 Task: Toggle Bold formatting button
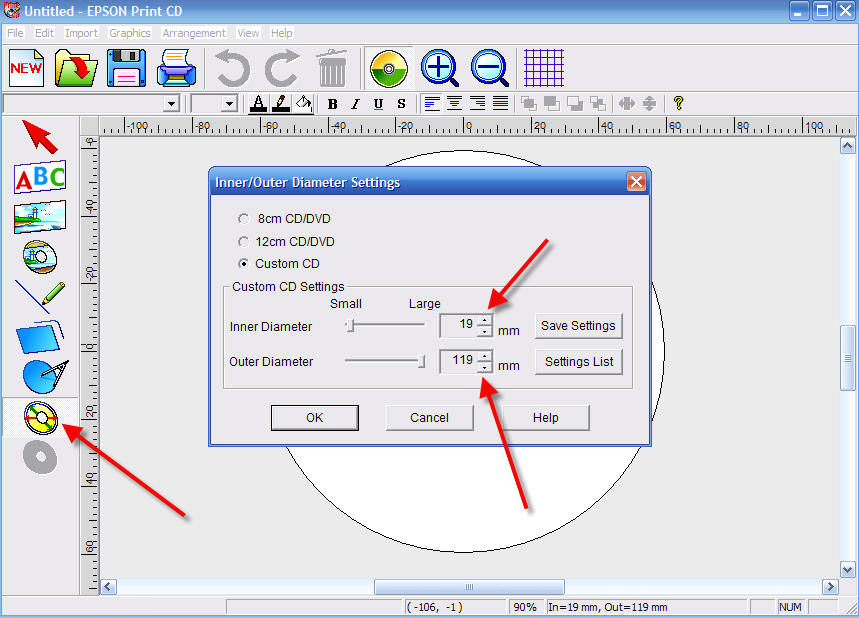point(332,104)
